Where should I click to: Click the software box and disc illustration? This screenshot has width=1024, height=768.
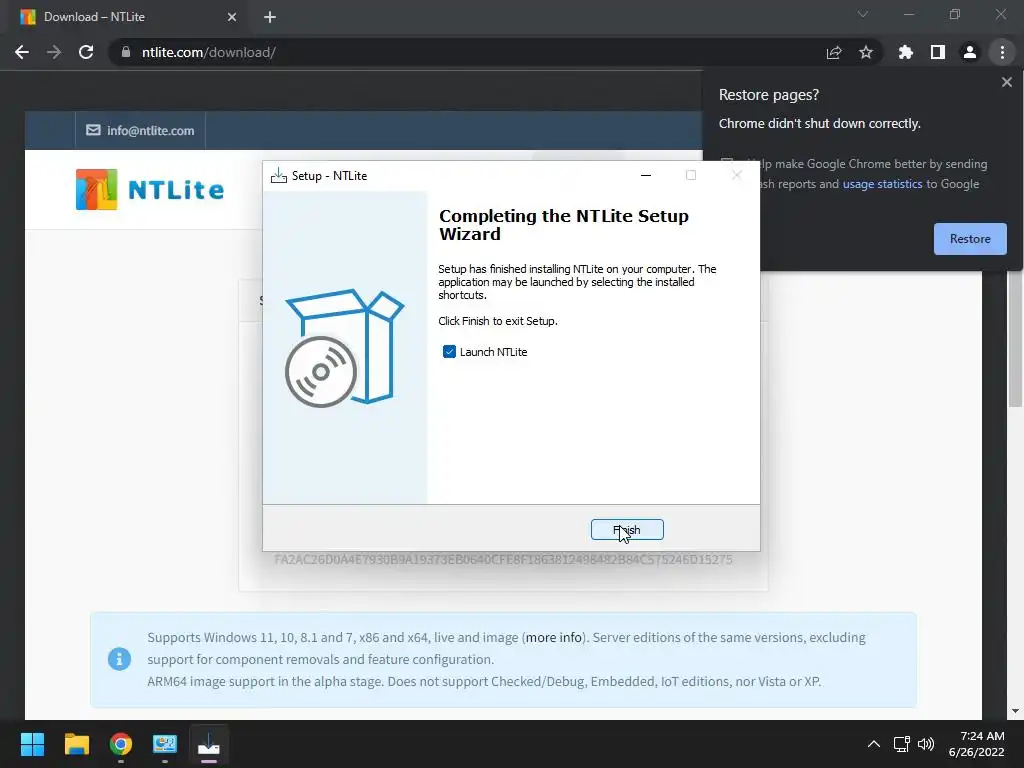tap(344, 347)
